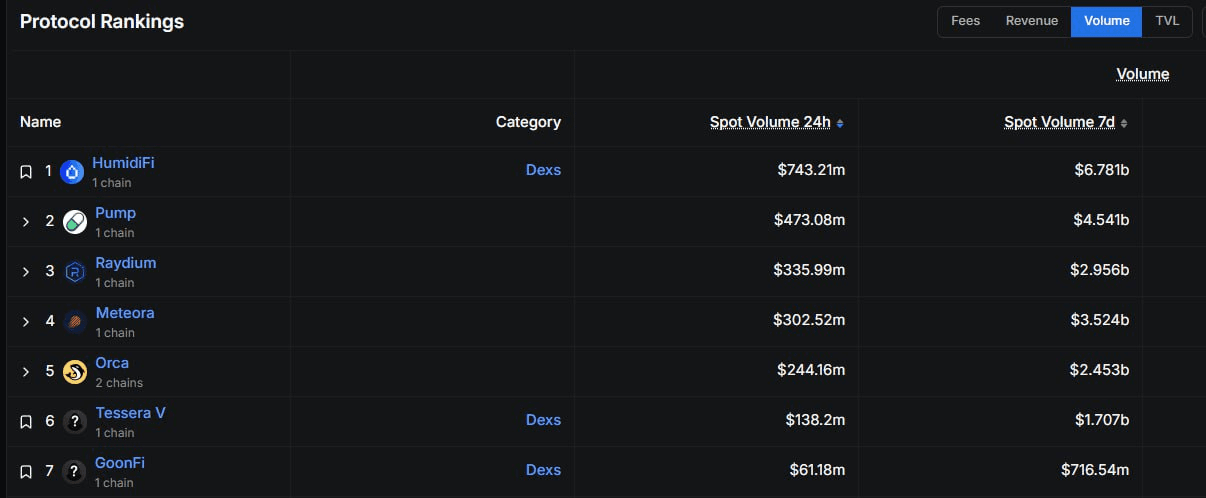1206x498 pixels.
Task: Sort by Spot Volume 7d column header
Action: tap(1059, 122)
